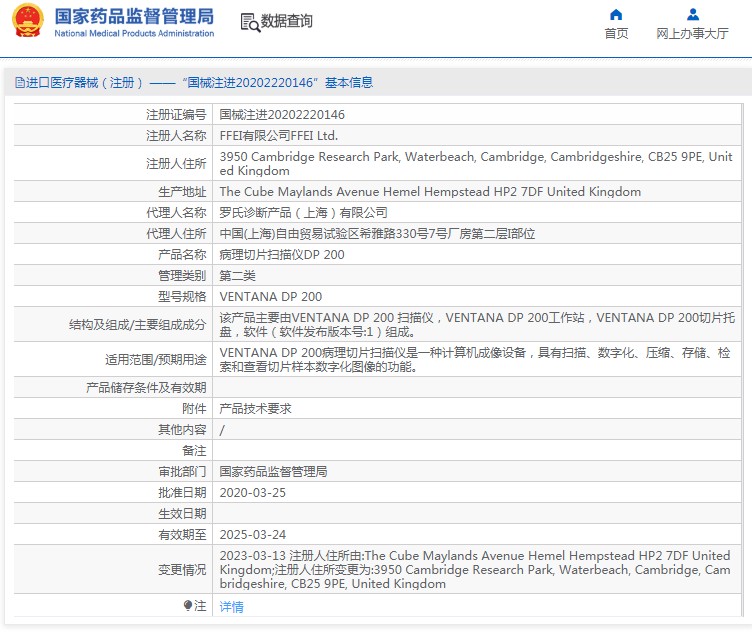This screenshot has height=633, width=752.
Task: Click the 首页 label
Action: [x=616, y=34]
